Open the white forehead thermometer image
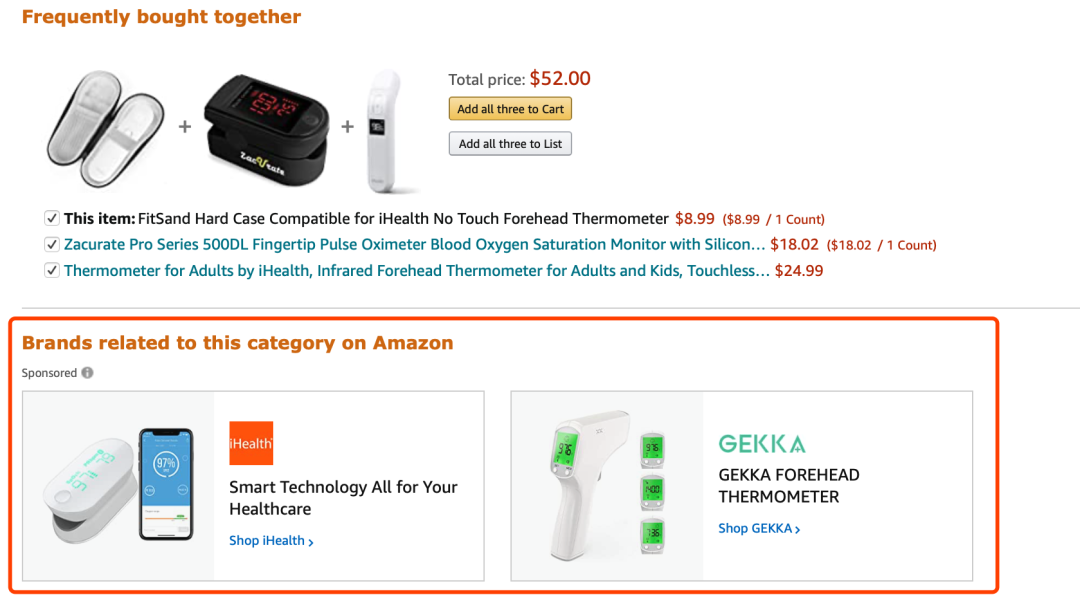This screenshot has width=1080, height=597. [x=384, y=131]
